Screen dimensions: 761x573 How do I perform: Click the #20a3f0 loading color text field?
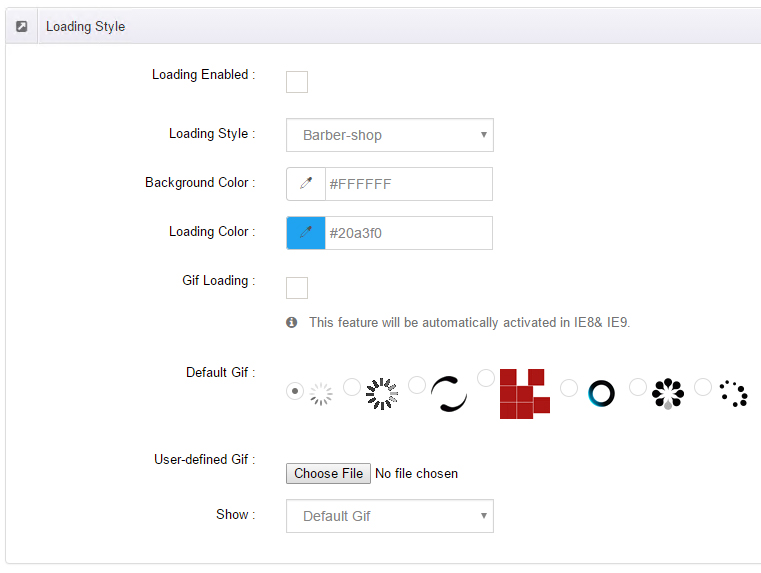pos(409,233)
